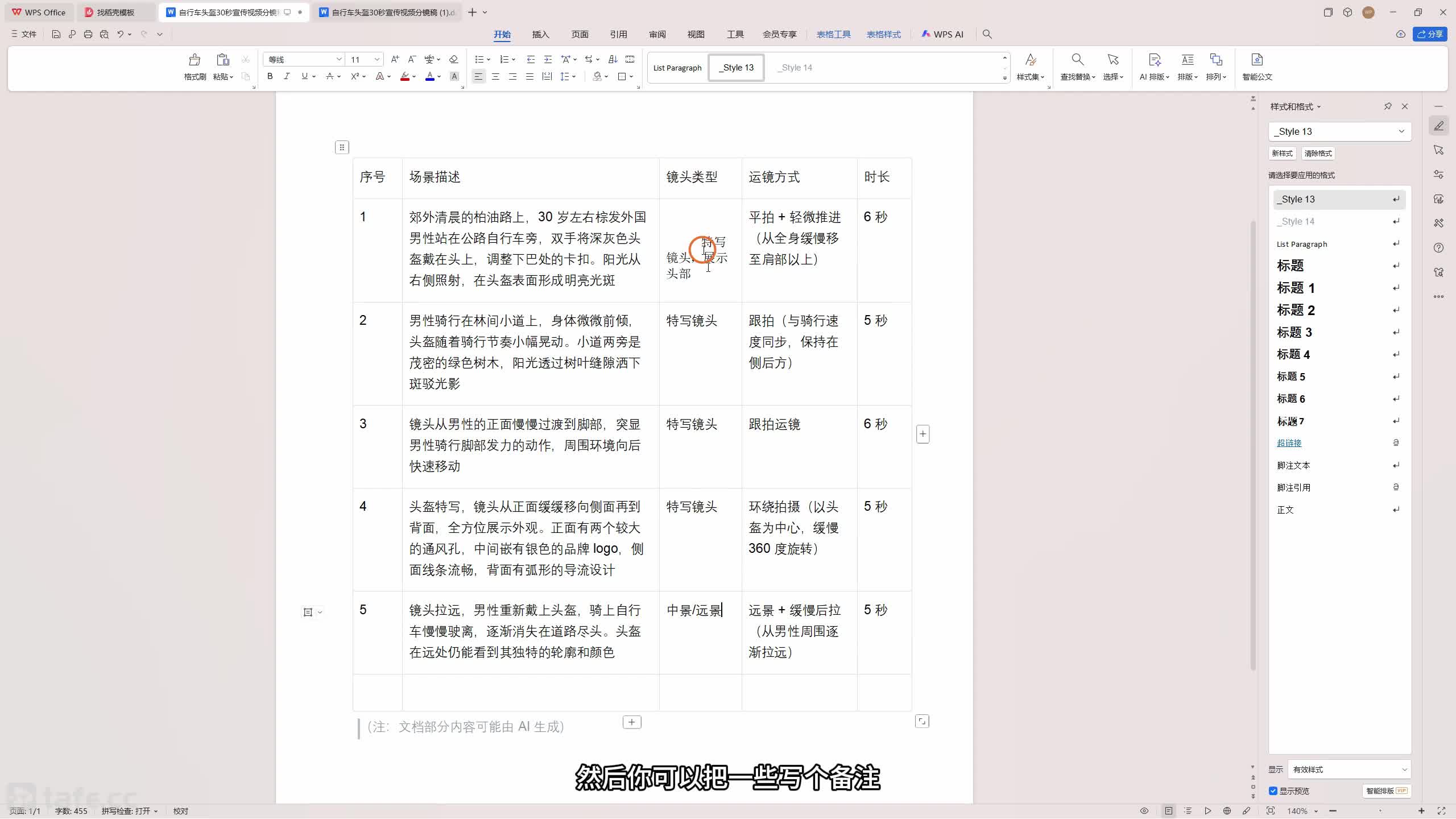Open the 插入 ribbon tab

pyautogui.click(x=540, y=34)
